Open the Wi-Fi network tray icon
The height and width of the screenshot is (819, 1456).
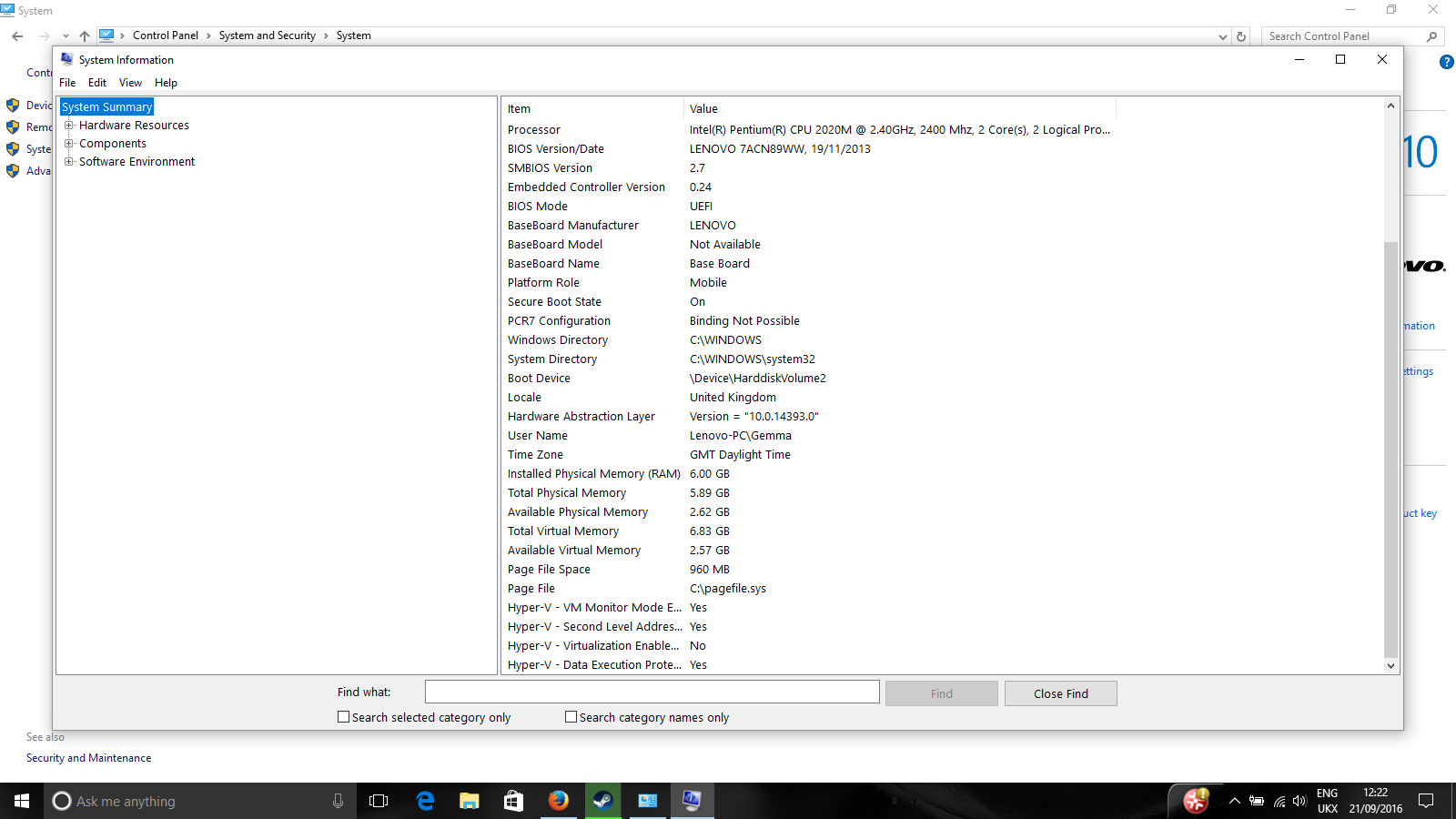(1279, 802)
